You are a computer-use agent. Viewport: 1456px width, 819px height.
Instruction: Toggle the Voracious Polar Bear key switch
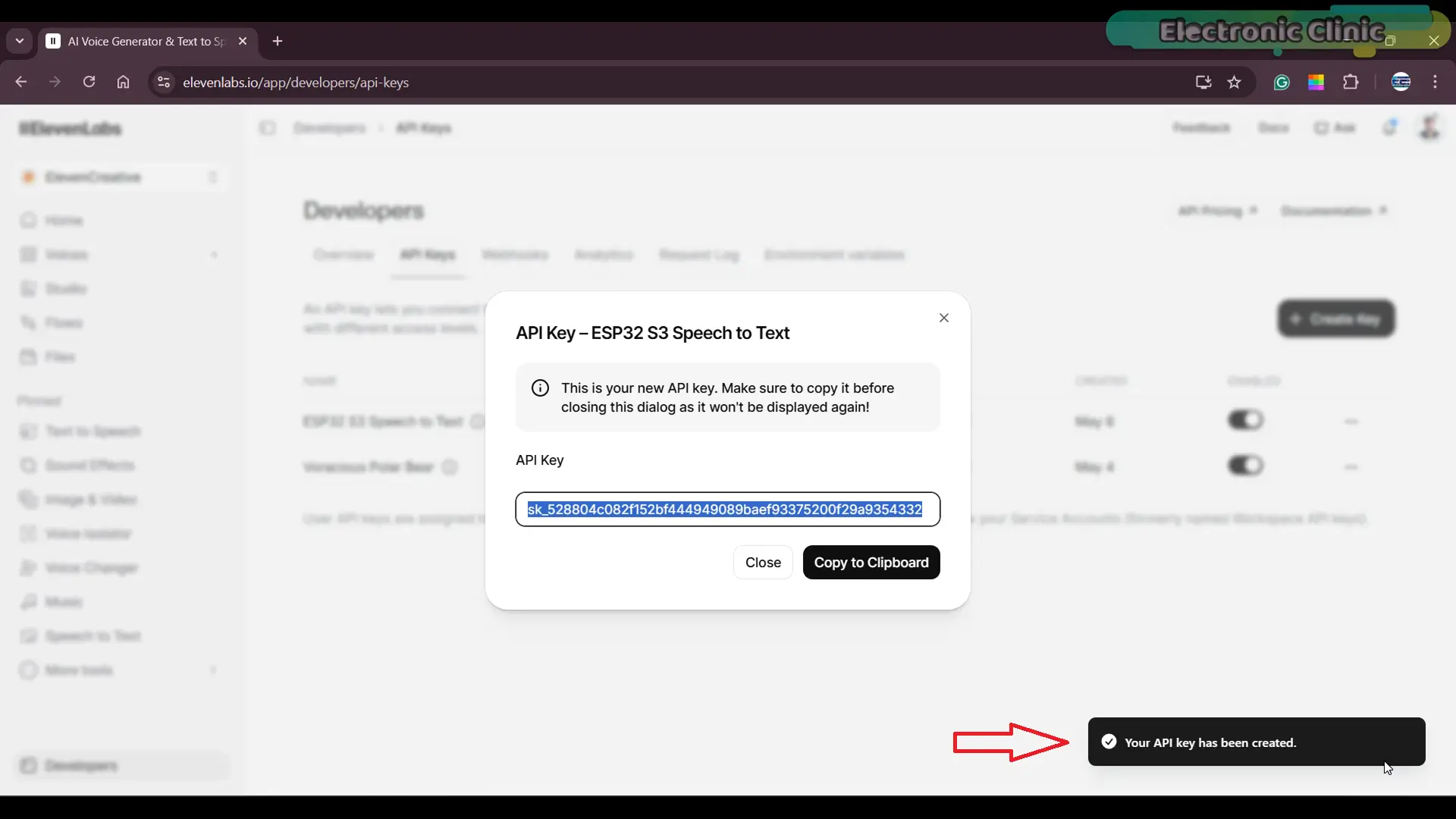1245,466
